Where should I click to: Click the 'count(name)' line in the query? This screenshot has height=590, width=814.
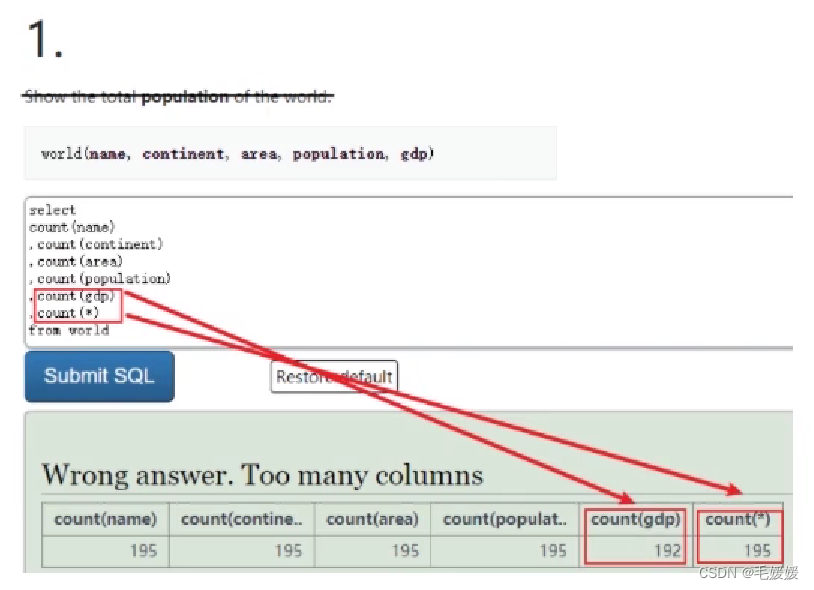(72, 227)
